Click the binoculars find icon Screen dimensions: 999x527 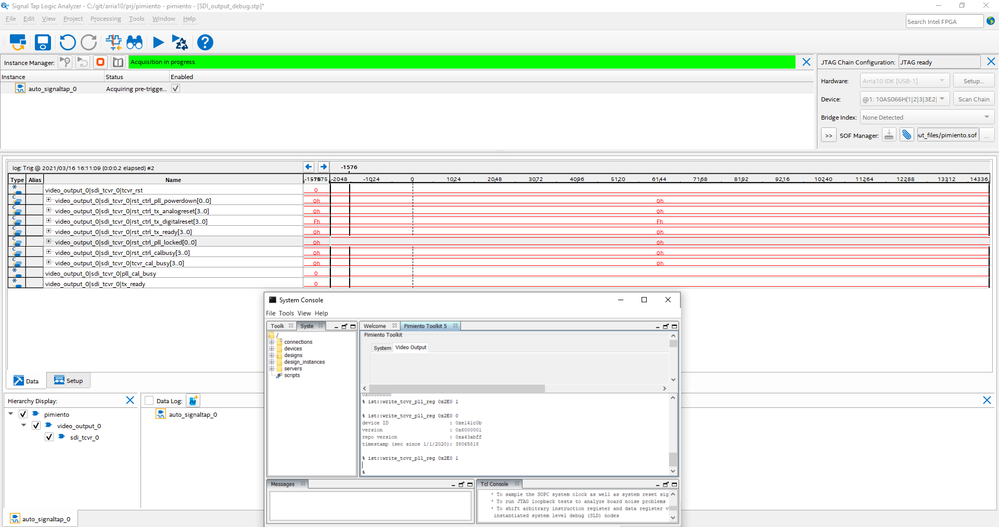(134, 42)
